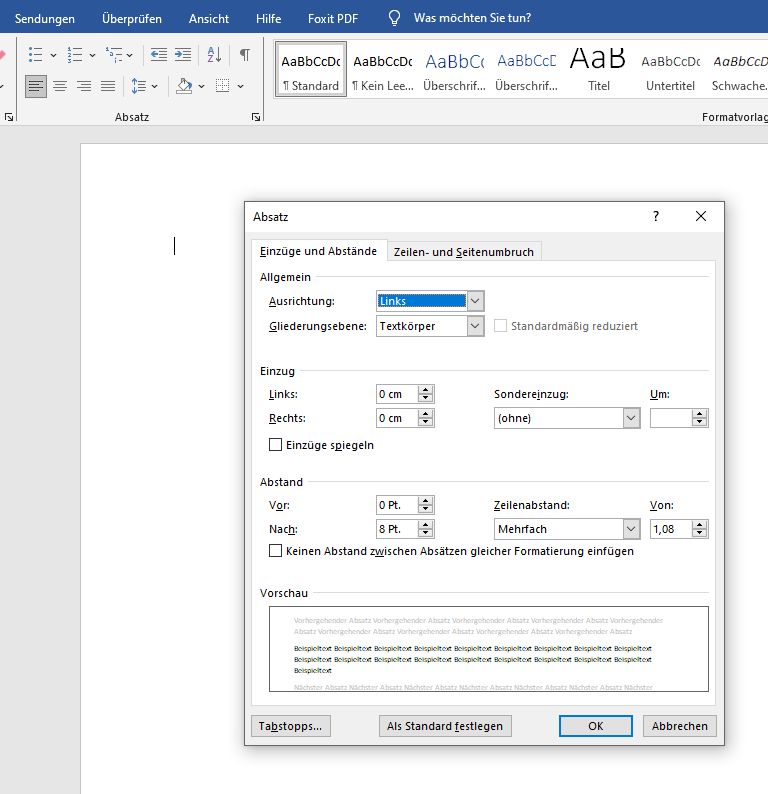Apply the Titel style
This screenshot has width=768, height=794.
click(598, 69)
